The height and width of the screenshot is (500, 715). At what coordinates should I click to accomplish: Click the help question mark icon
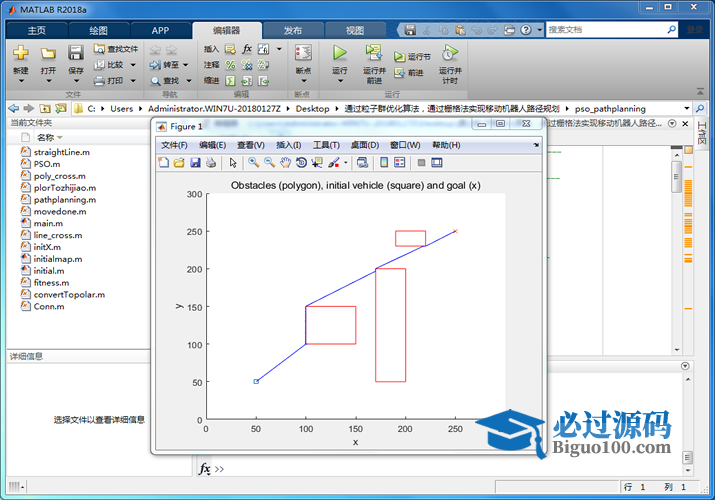click(526, 30)
